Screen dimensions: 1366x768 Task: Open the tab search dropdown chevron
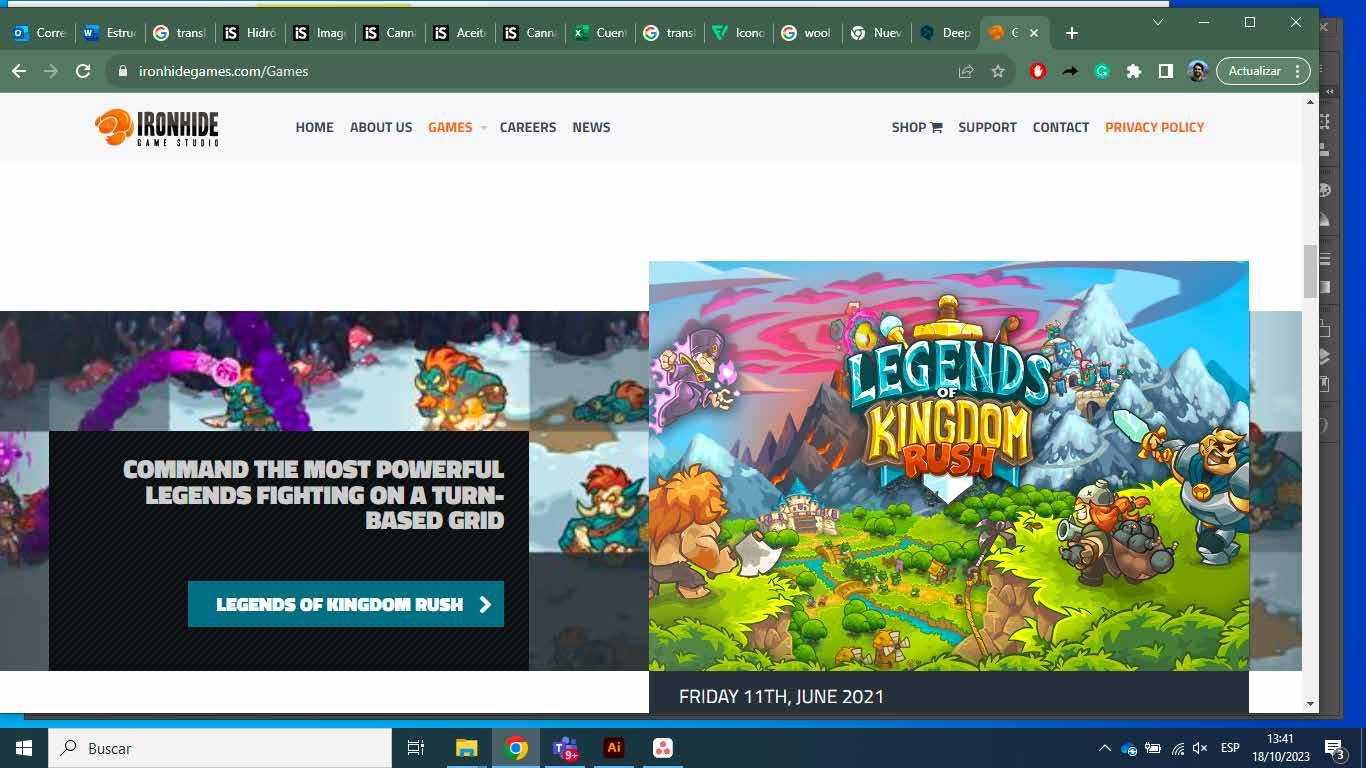pyautogui.click(x=1158, y=22)
